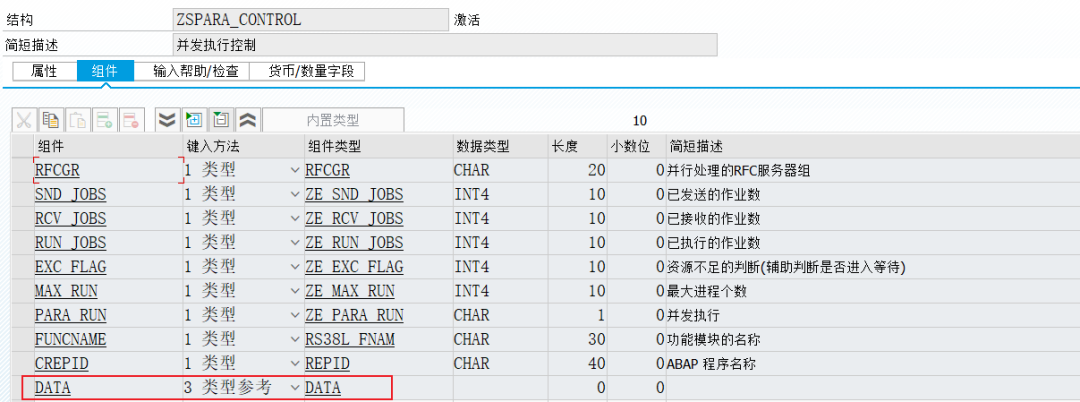The image size is (1080, 402).
Task: Delete row using the red-minus icon
Action: (130, 120)
